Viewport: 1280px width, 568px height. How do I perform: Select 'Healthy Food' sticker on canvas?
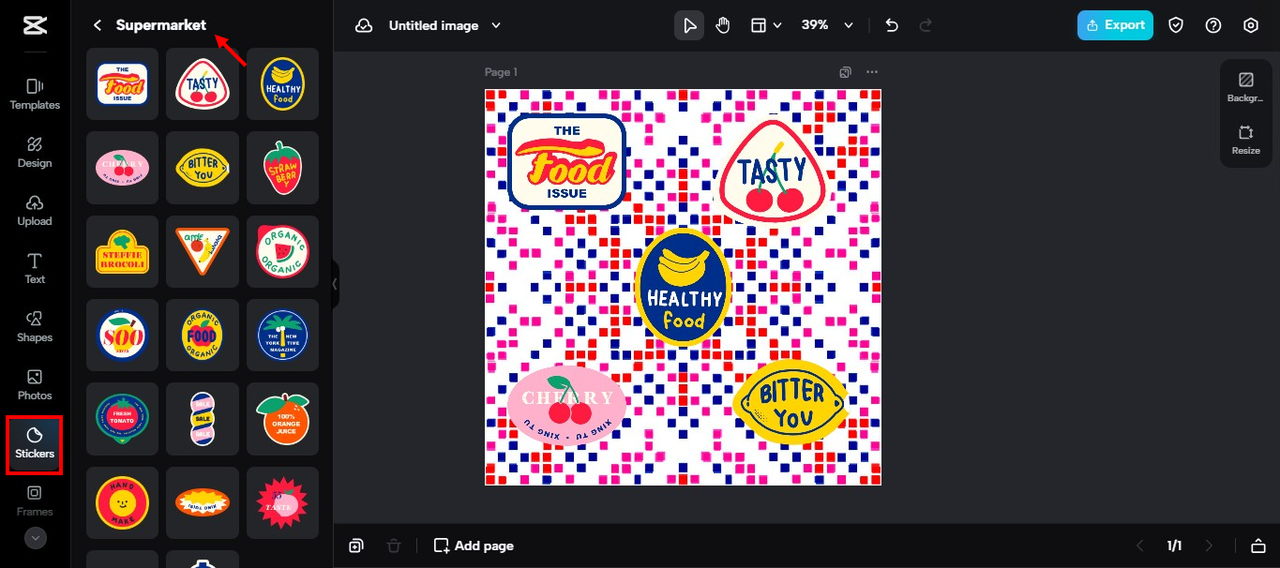pos(684,287)
